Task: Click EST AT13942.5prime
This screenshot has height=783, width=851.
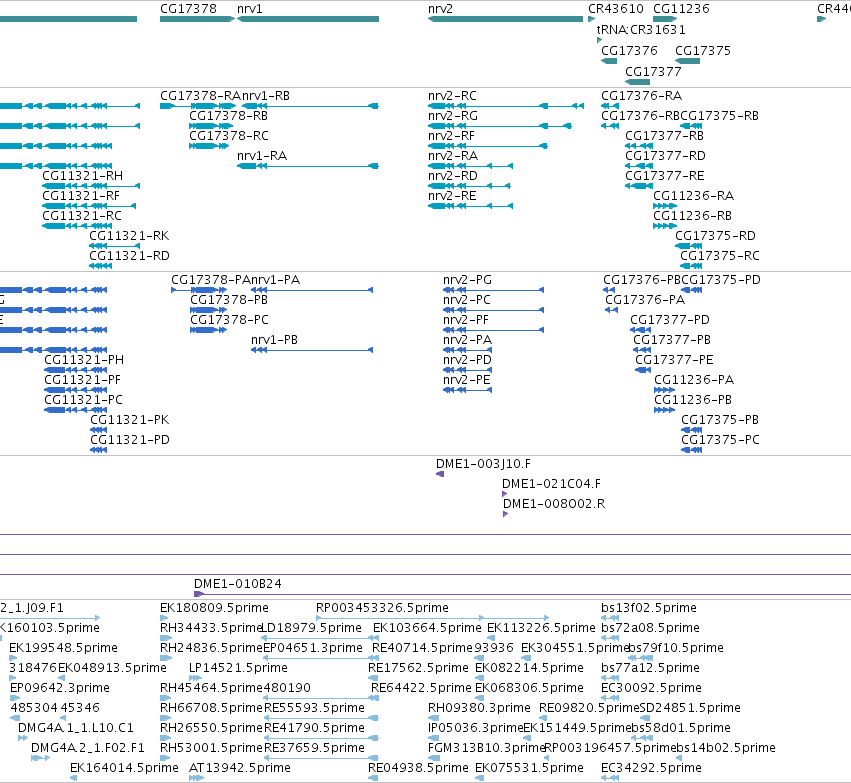Action: (x=196, y=778)
